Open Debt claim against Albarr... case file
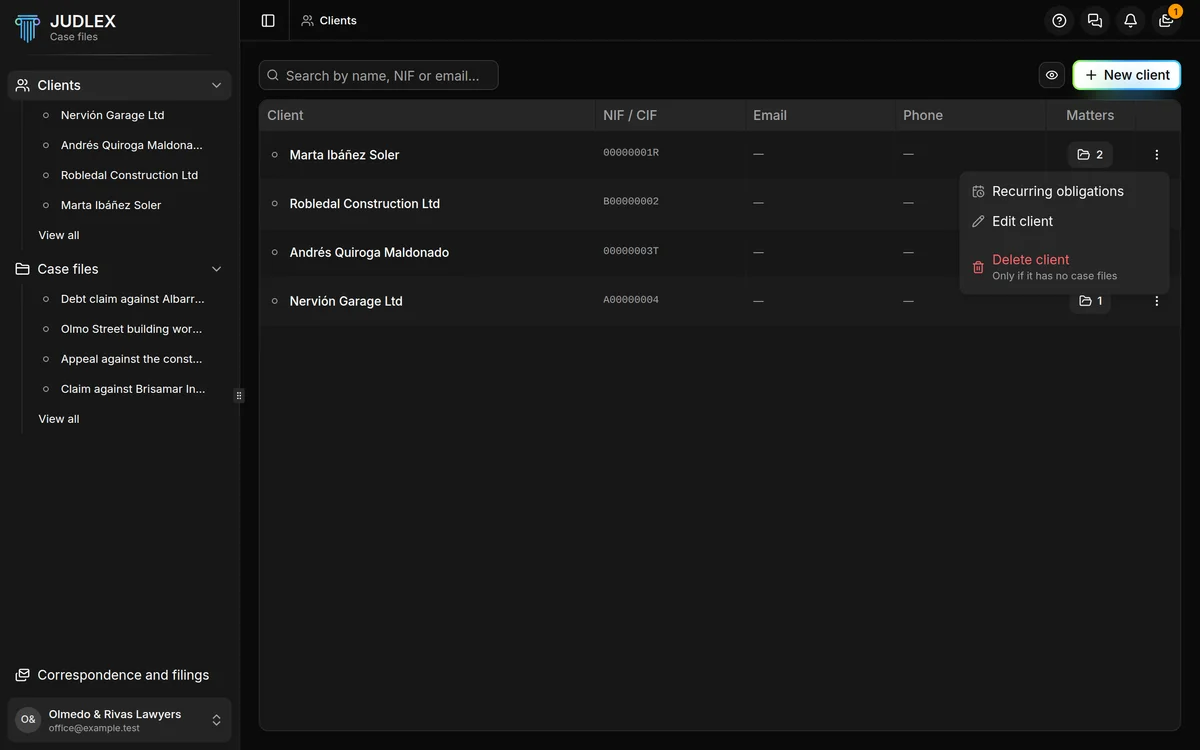 132,299
